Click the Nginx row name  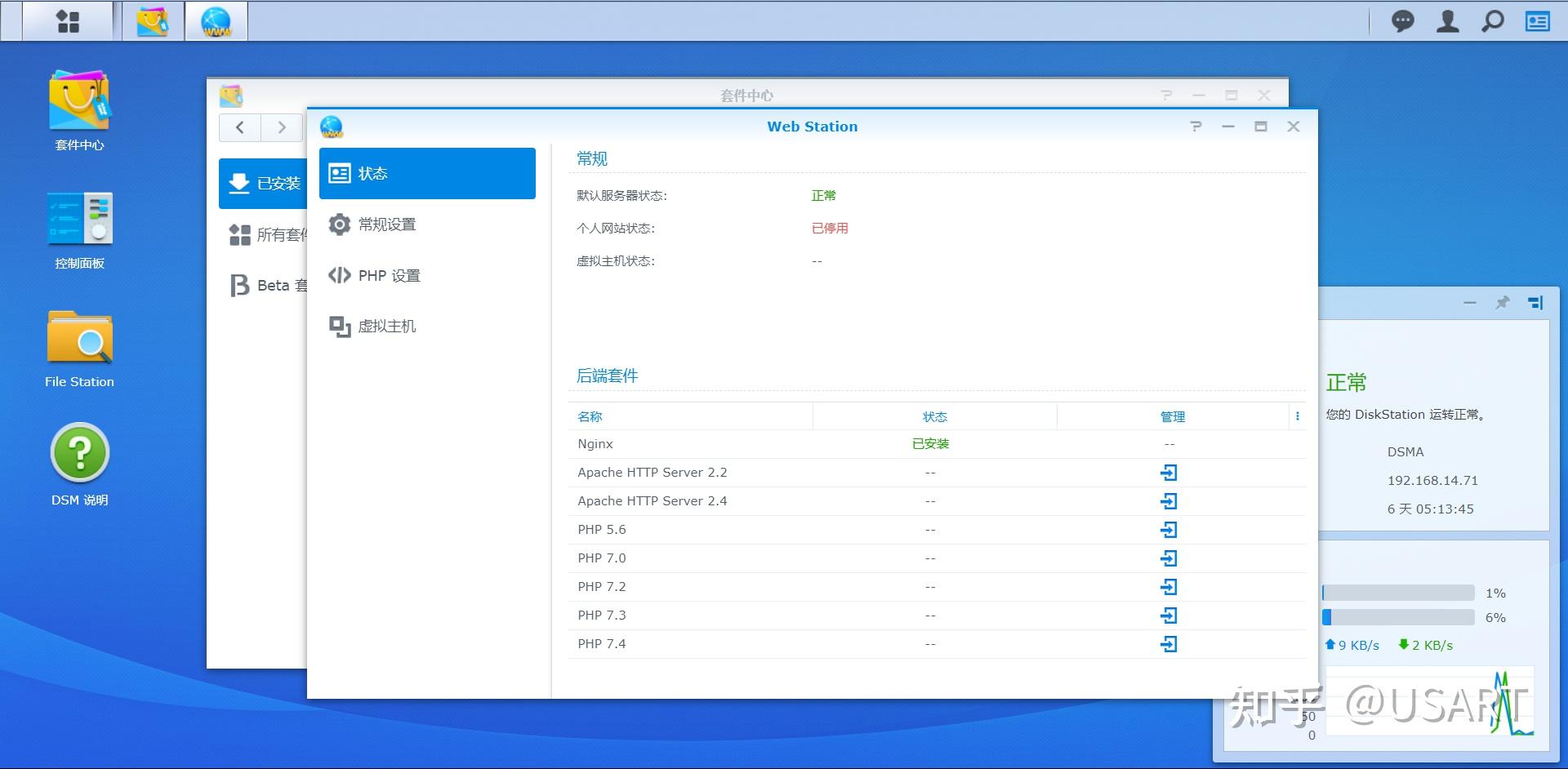tap(595, 444)
